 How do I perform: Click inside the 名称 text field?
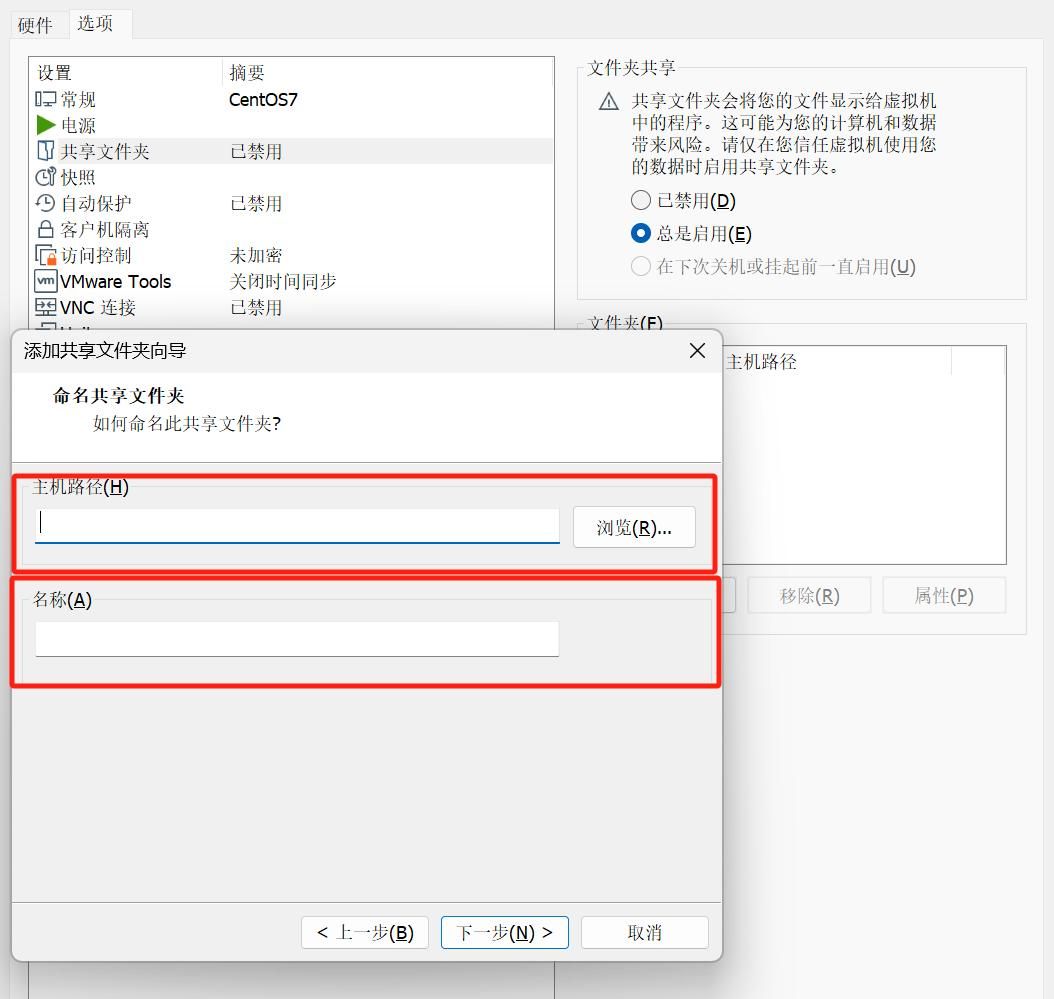point(297,638)
